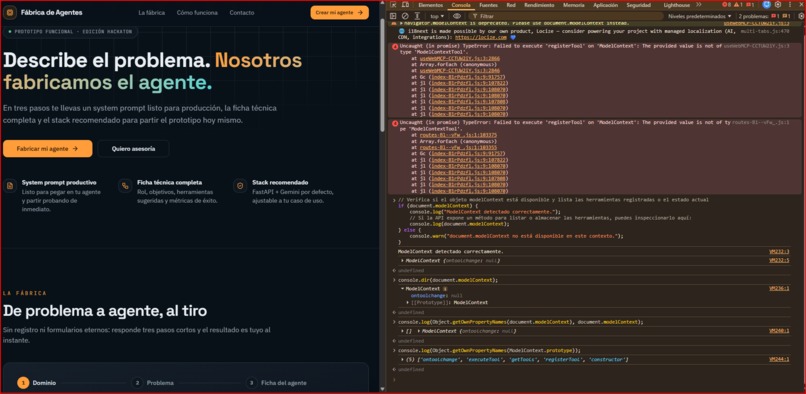Show more DevTools tabs chevron

tap(699, 5)
